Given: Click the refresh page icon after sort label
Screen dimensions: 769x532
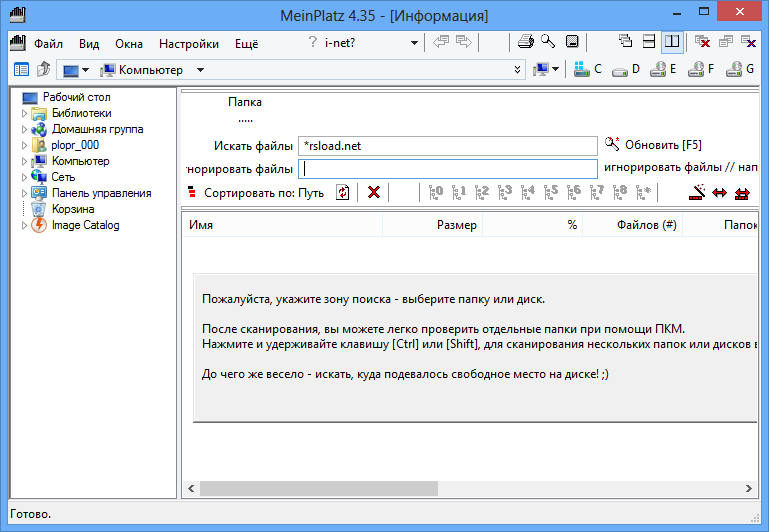Looking at the screenshot, I should click(x=342, y=192).
